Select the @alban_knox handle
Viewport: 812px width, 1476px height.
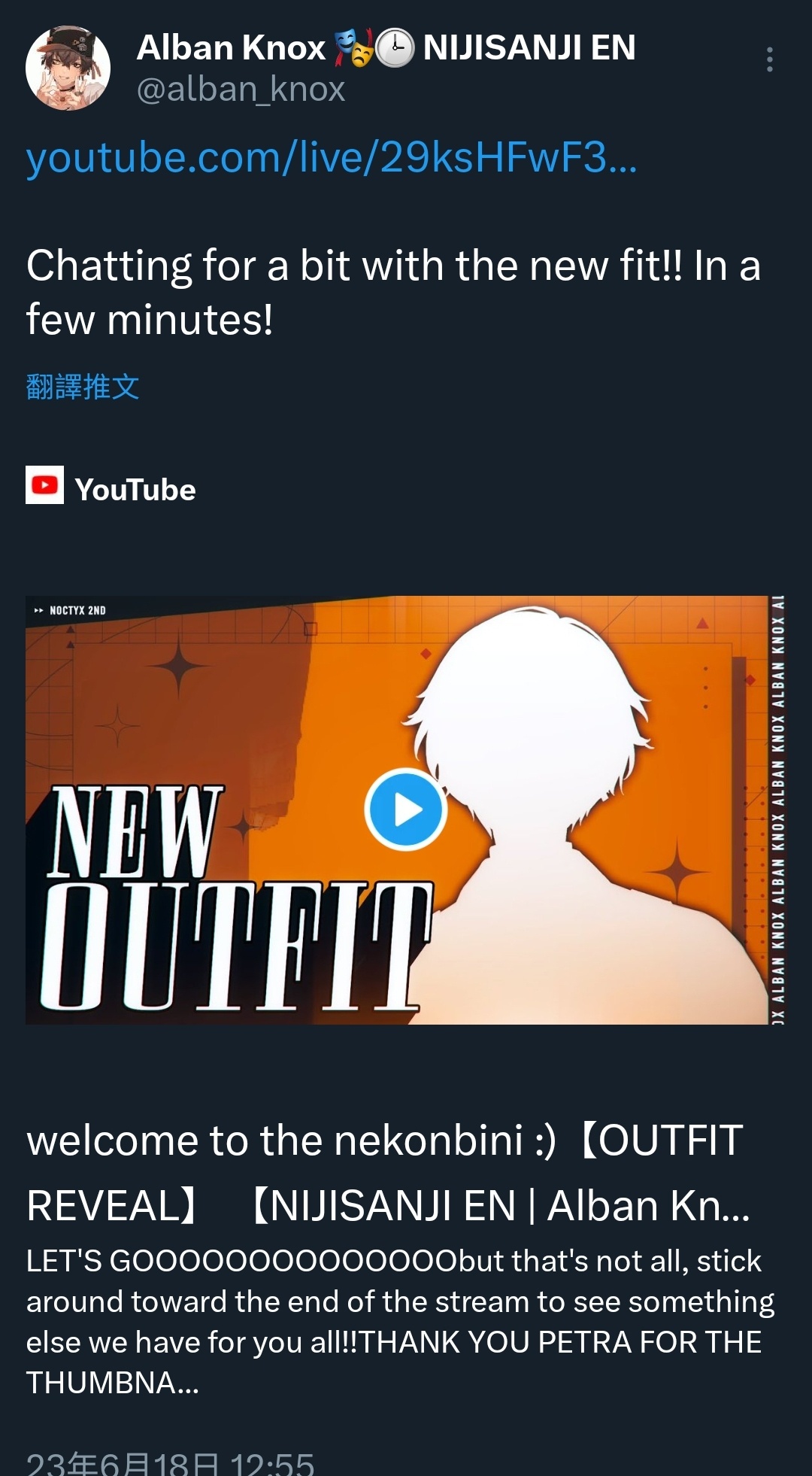(241, 90)
